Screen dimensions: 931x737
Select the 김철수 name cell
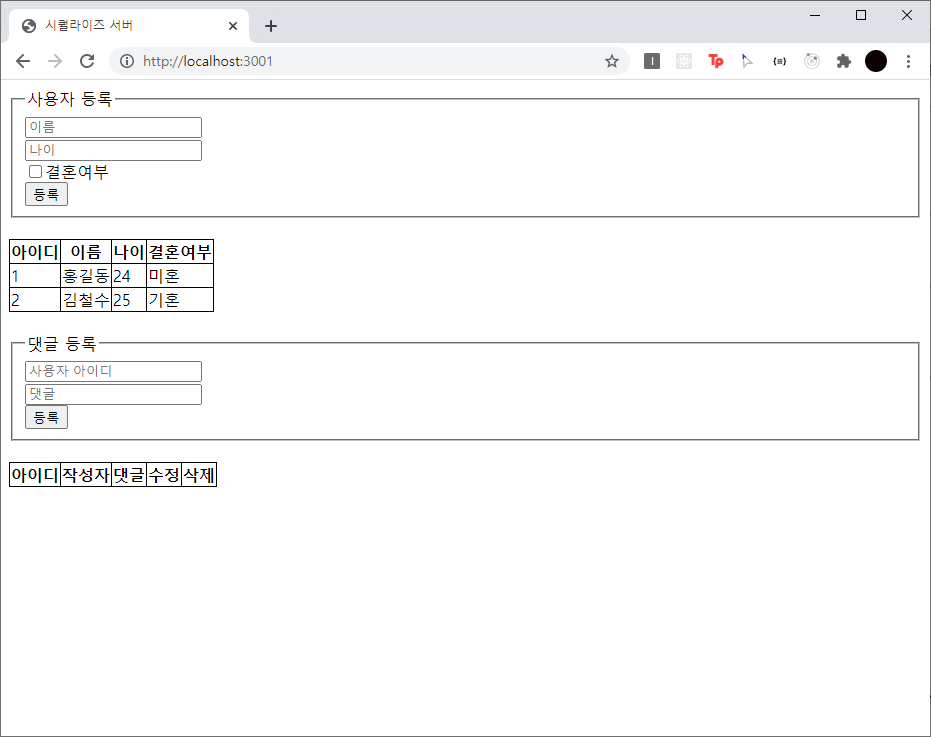click(86, 300)
